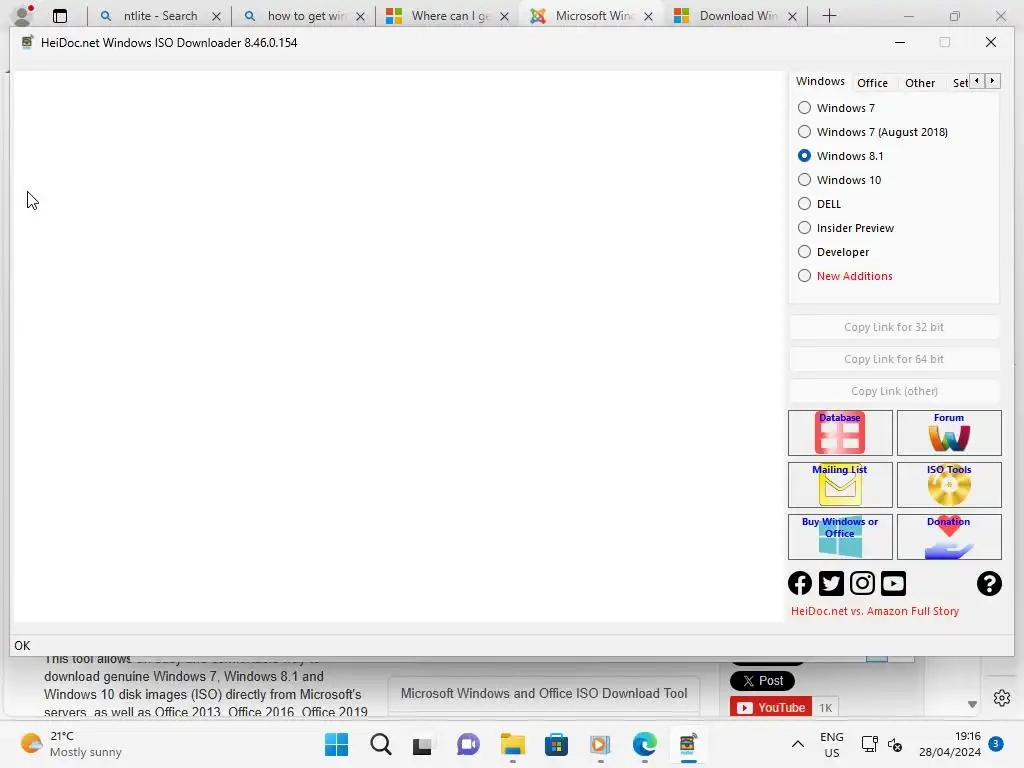1024x768 pixels.
Task: Select the Insider Preview option
Action: (x=846, y=228)
